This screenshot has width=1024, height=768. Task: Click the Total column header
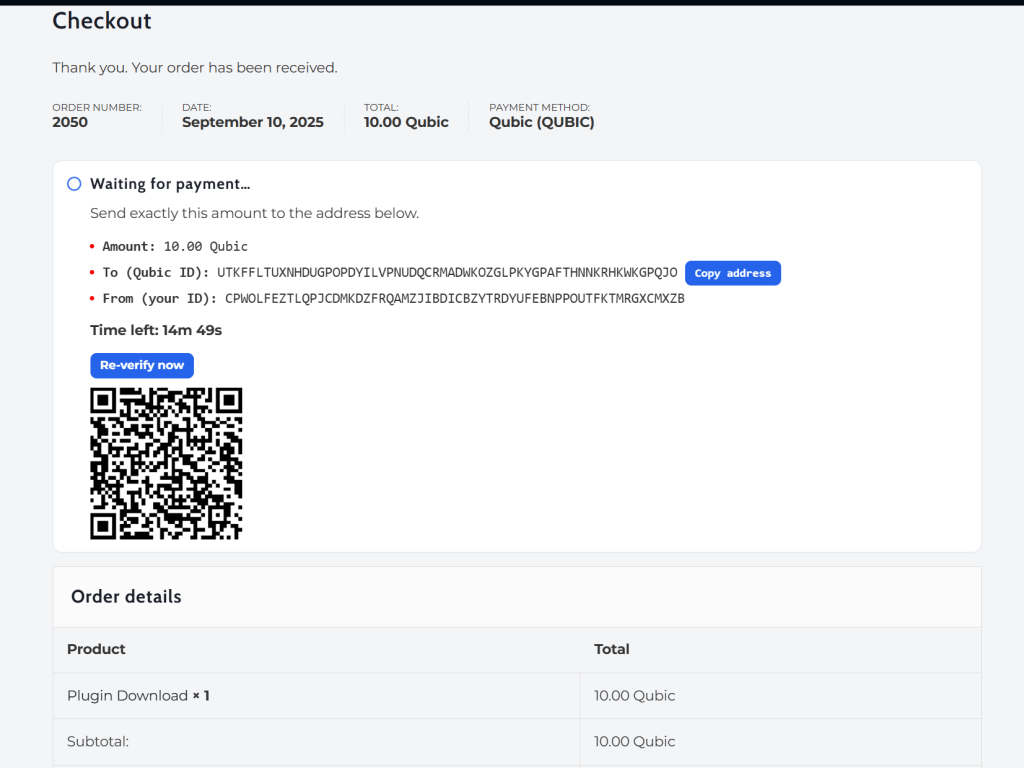(612, 649)
